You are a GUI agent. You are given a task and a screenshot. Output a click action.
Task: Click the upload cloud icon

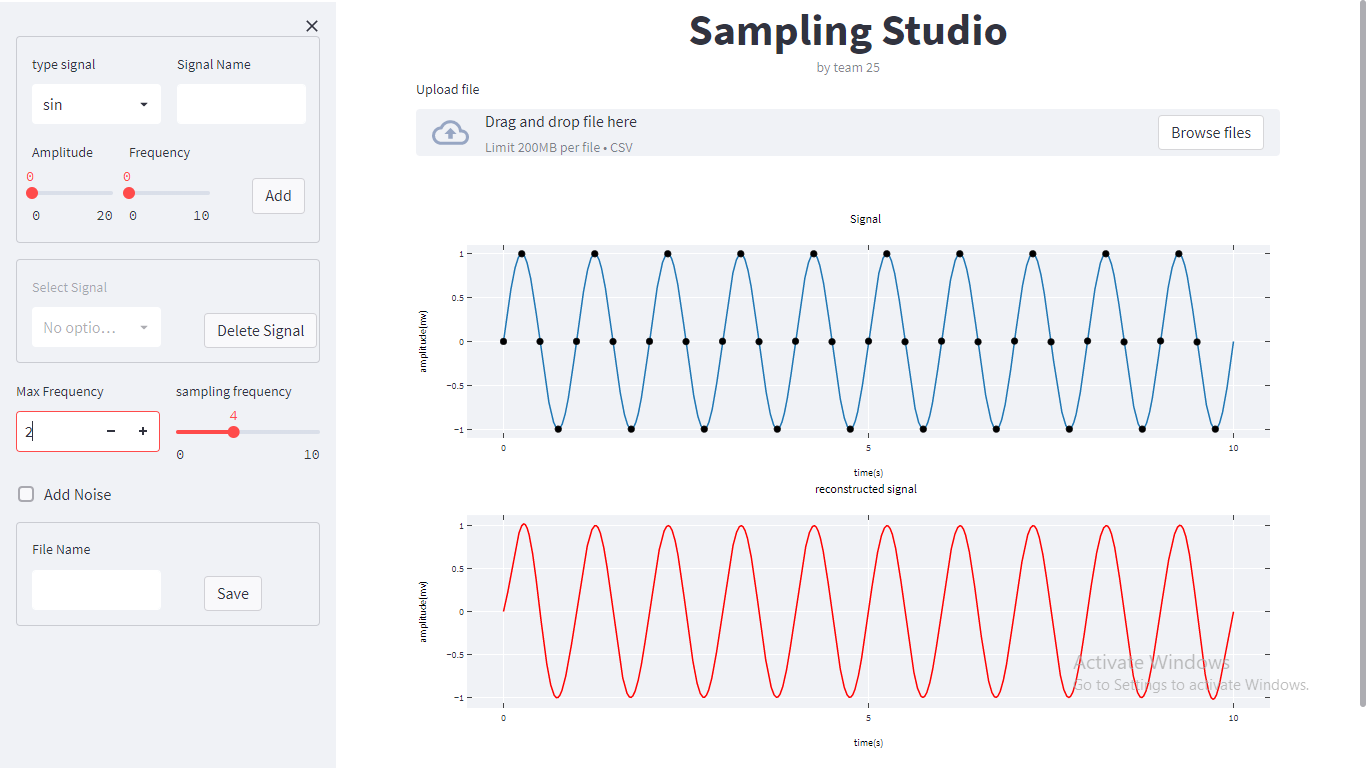(x=450, y=131)
